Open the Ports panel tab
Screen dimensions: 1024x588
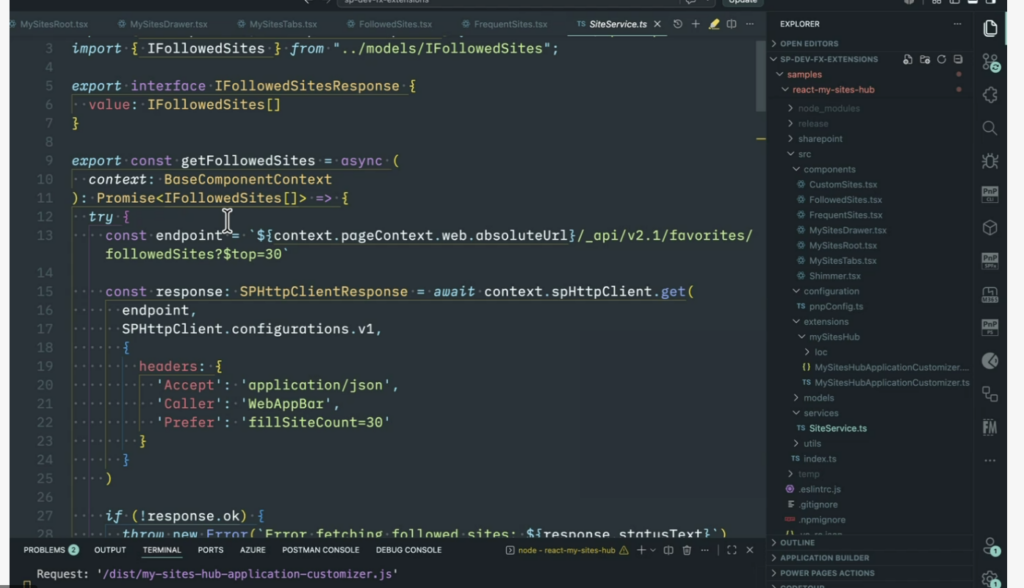[x=210, y=550]
